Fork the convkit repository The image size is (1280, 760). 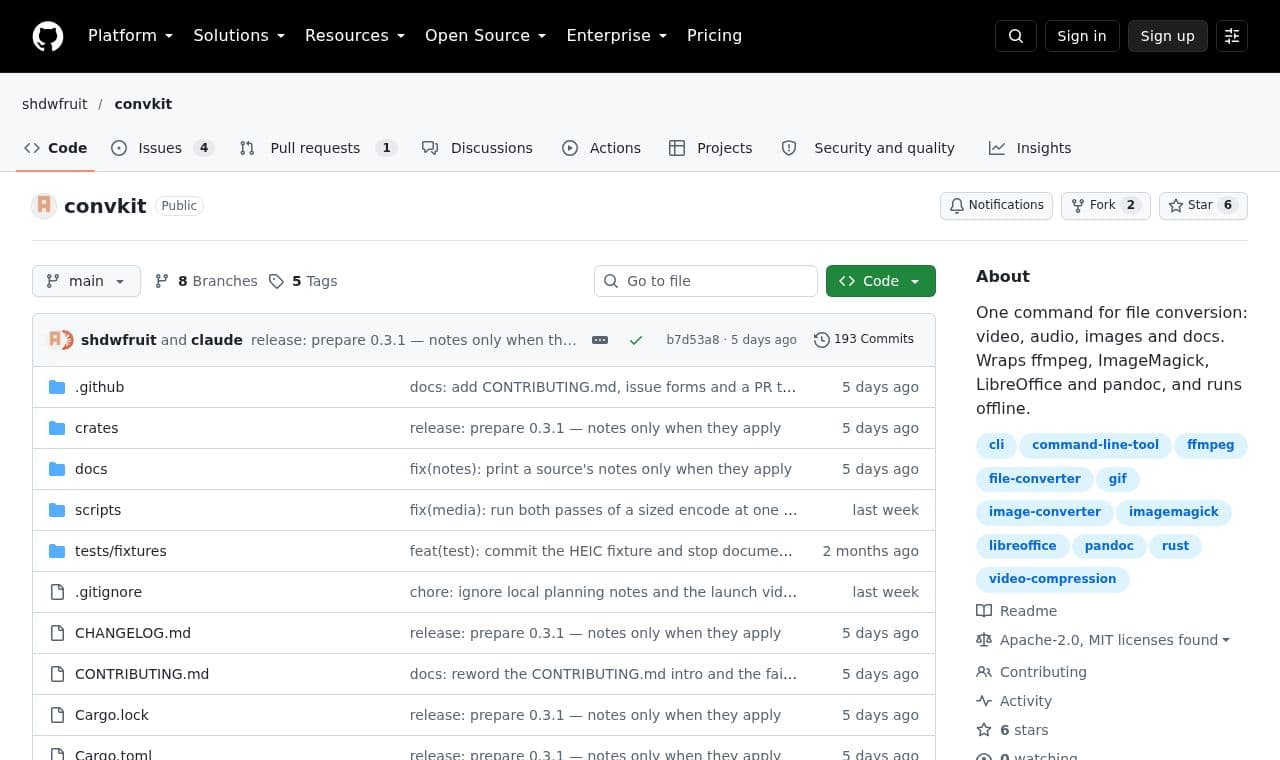point(1106,205)
